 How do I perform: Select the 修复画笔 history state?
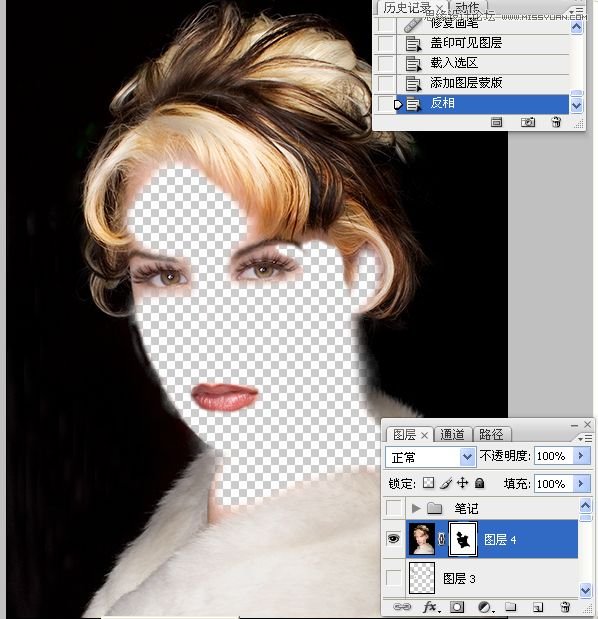tap(482, 24)
